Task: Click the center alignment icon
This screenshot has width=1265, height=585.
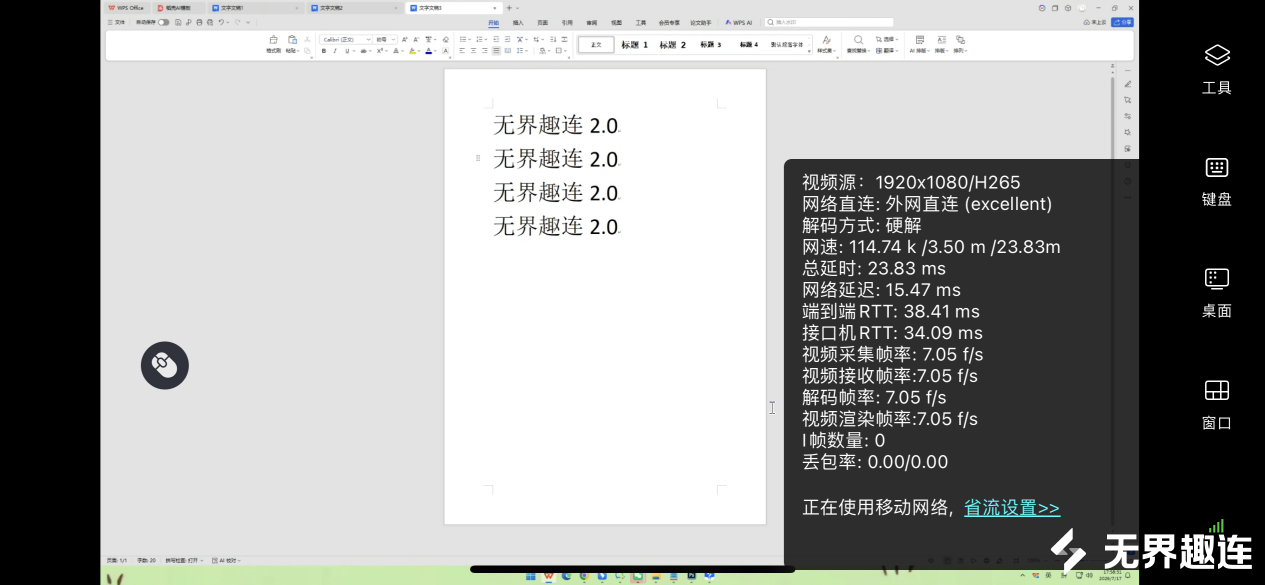Action: click(473, 51)
